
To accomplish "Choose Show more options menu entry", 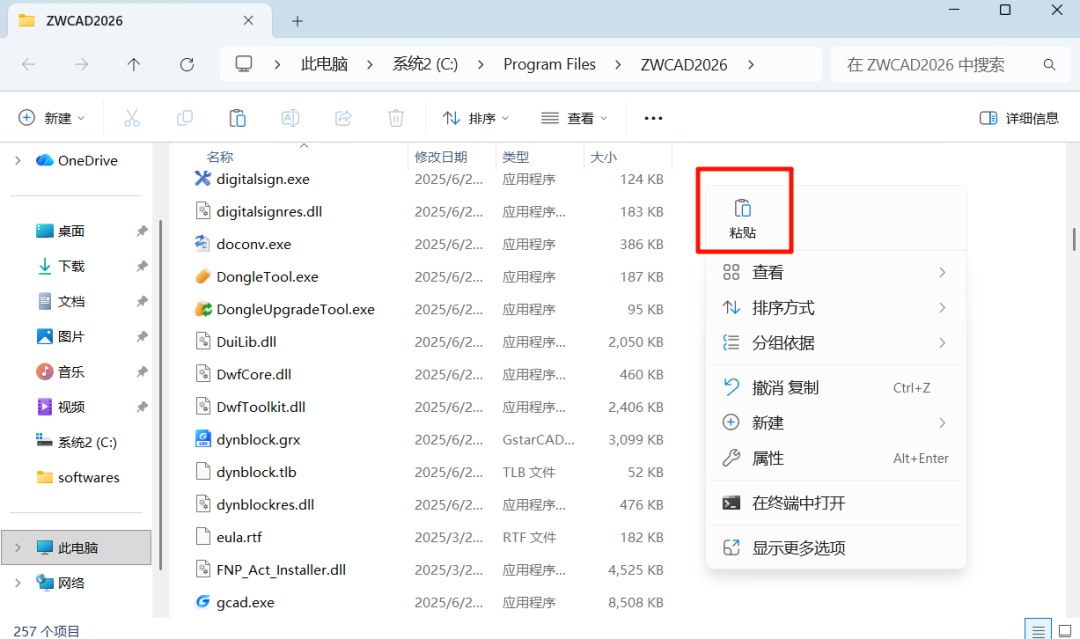I will (x=798, y=548).
